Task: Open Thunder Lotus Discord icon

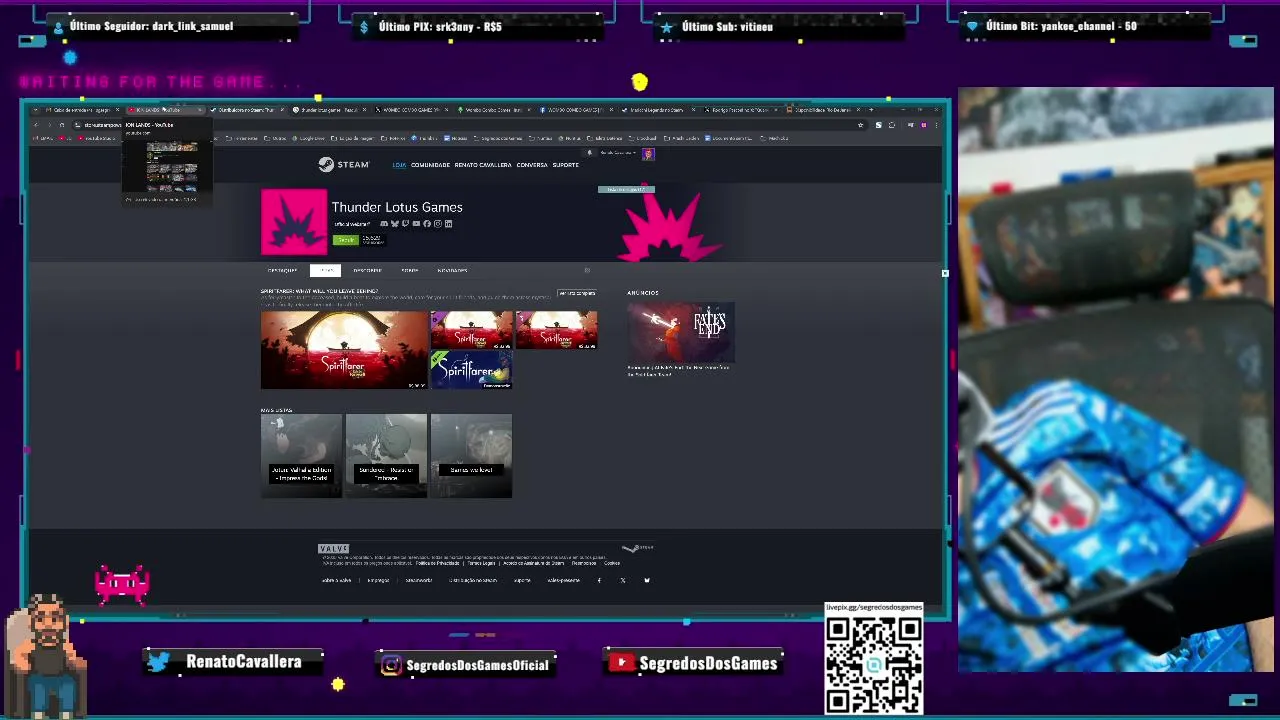Action: (384, 224)
